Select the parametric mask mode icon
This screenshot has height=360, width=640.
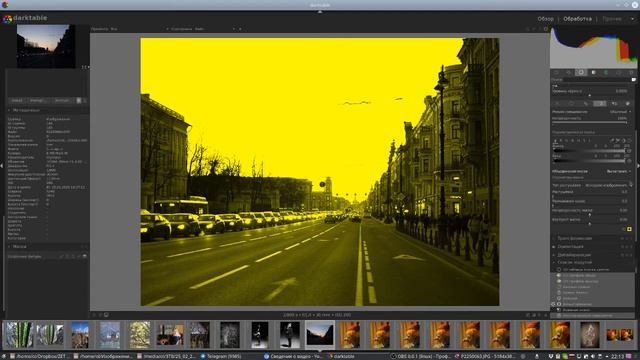click(x=600, y=104)
